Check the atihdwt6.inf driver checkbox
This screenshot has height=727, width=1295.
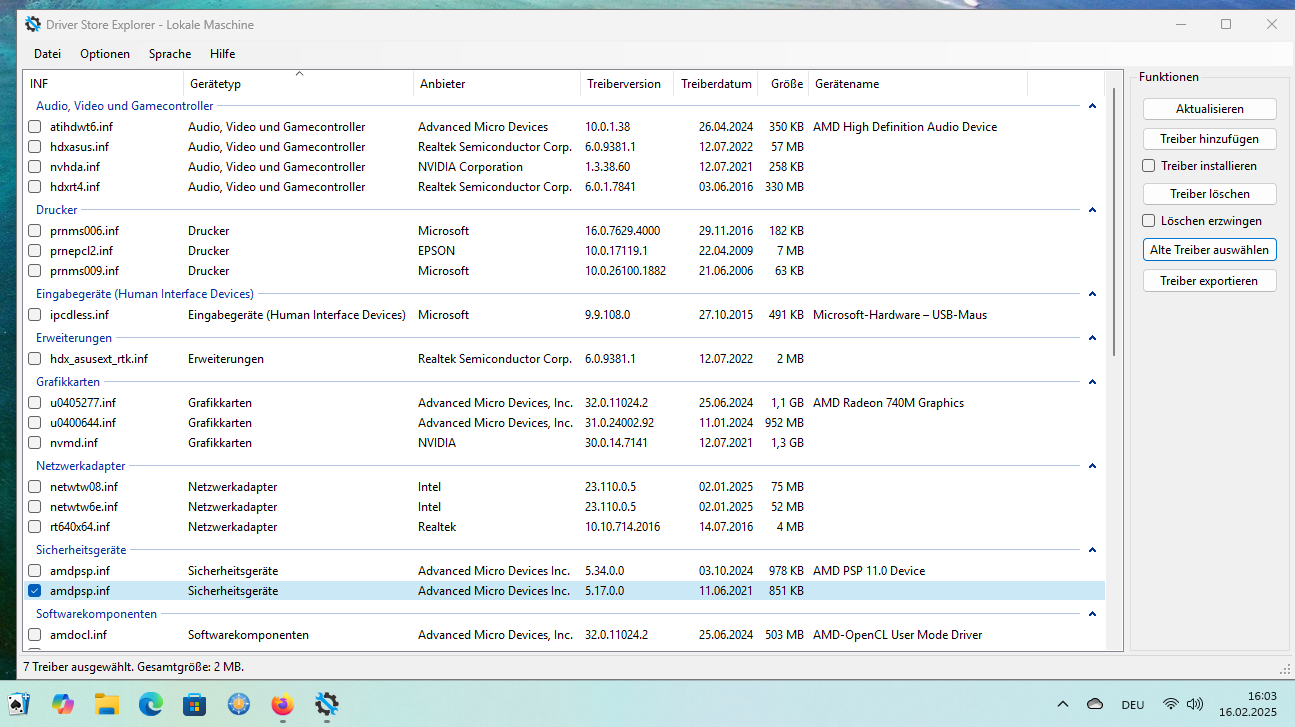(x=35, y=127)
